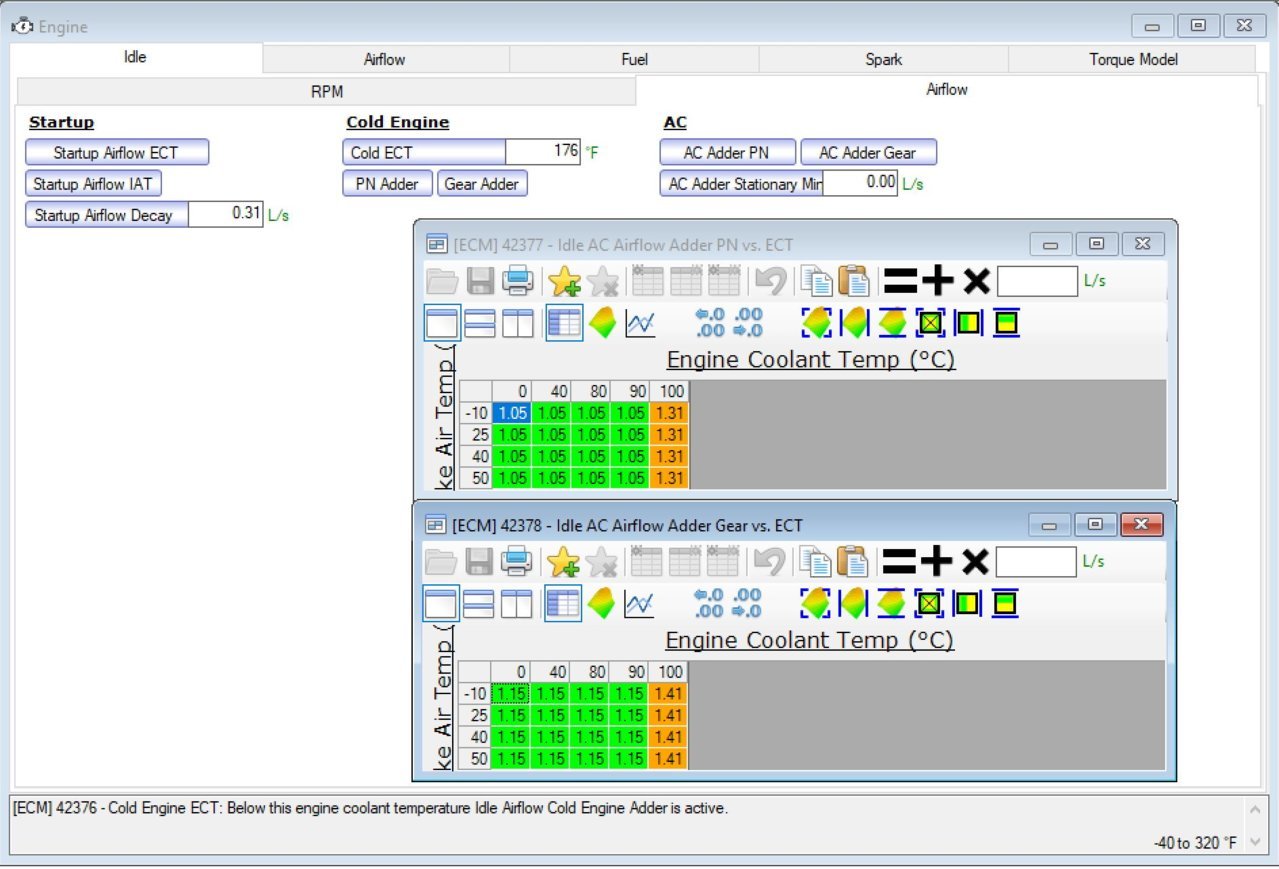Toggle single pane layout in 42378 window
The width and height of the screenshot is (1279, 869).
pos(441,604)
